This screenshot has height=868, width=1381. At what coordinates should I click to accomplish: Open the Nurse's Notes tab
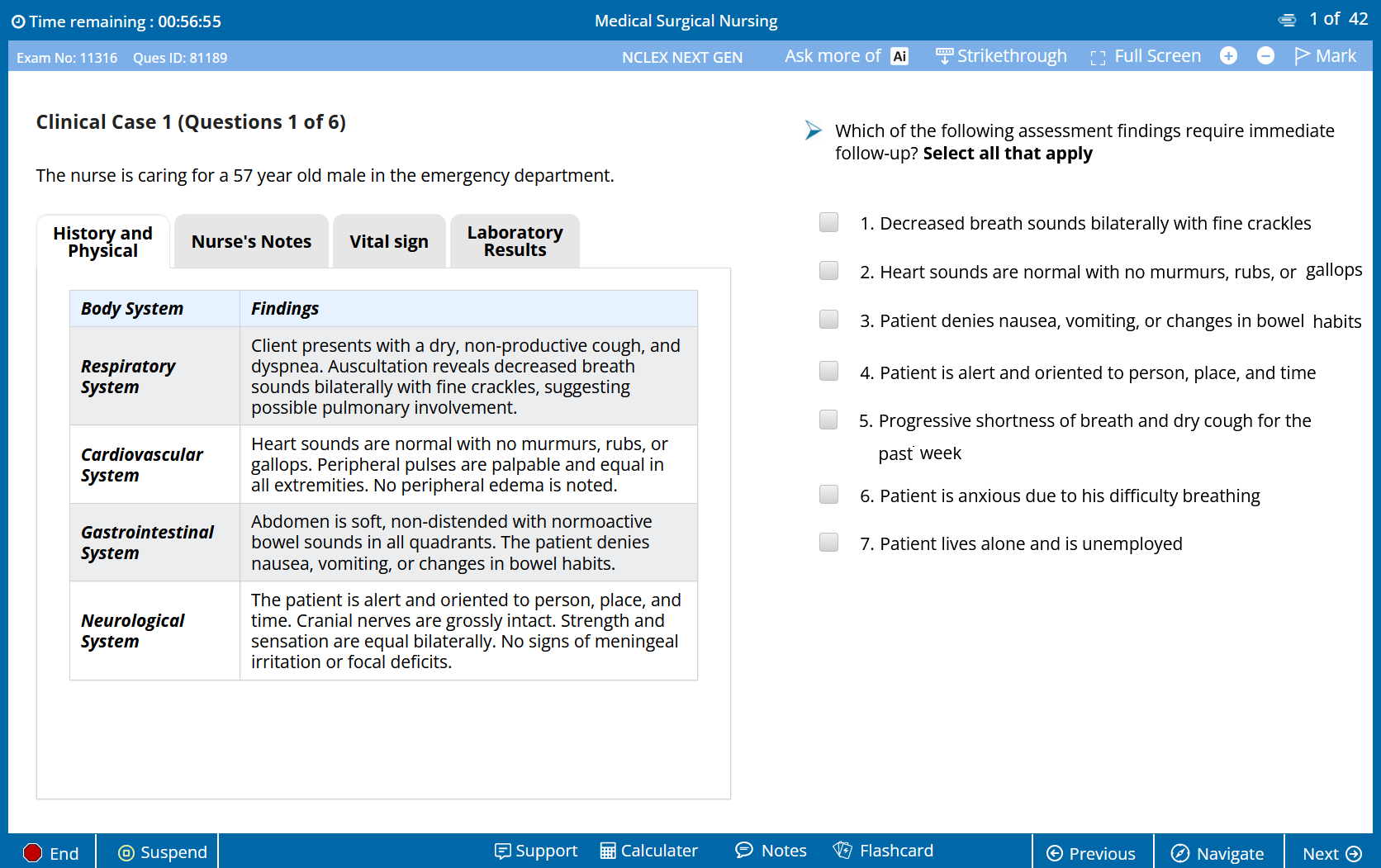coord(251,241)
